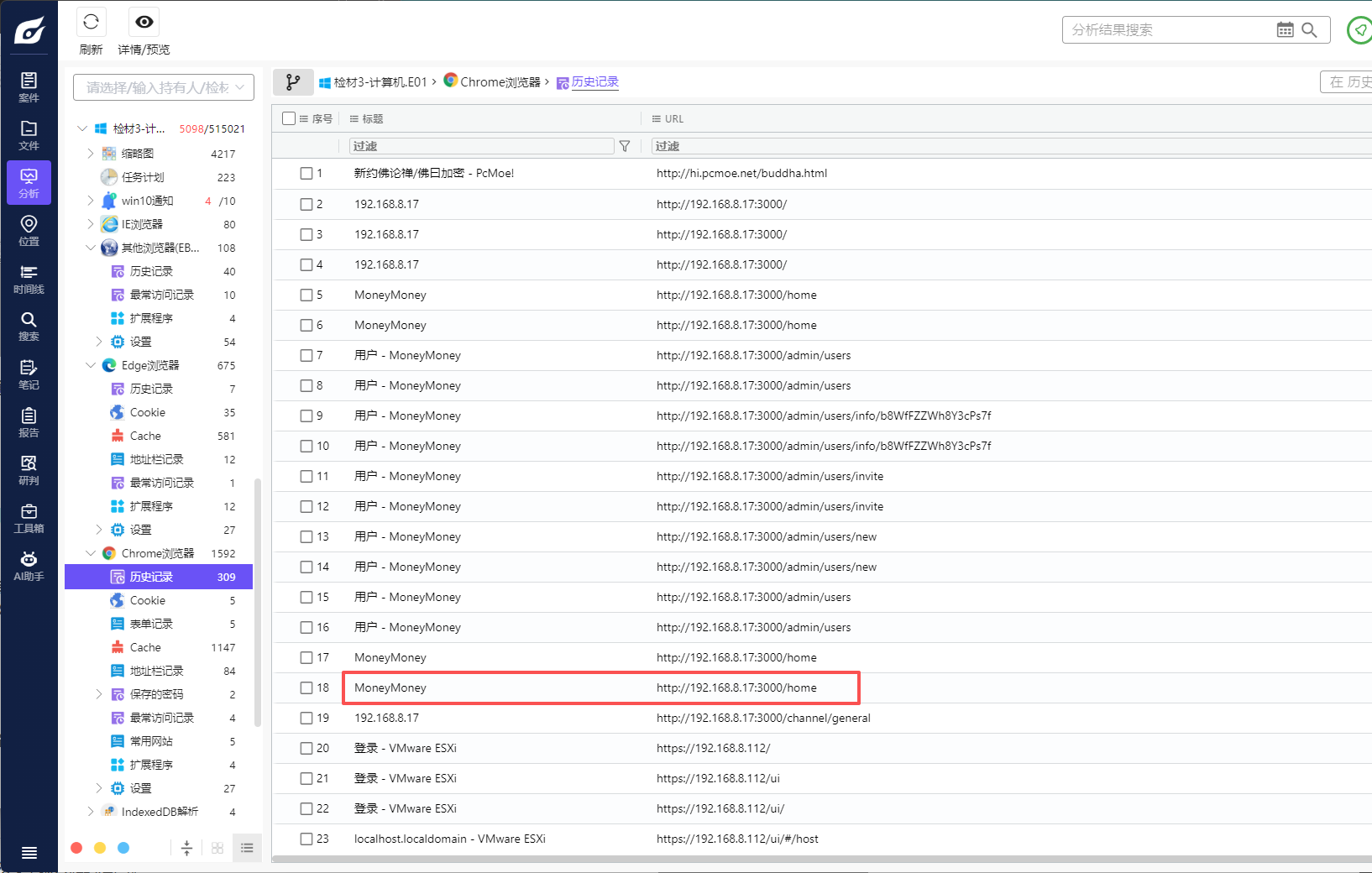Check the checkbox for row 18
1372x873 pixels.
(x=306, y=687)
